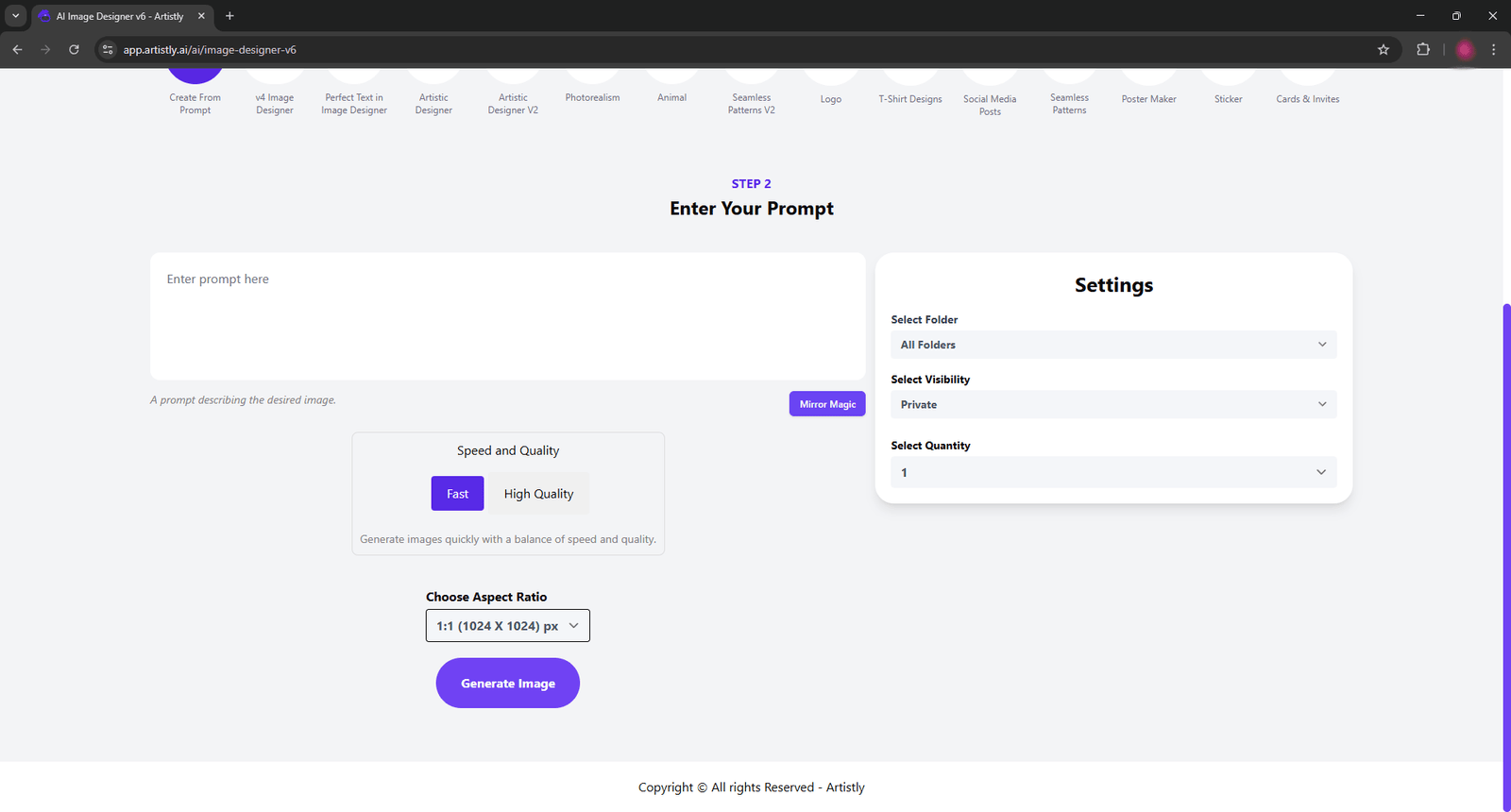Bookmark this page with the star icon
This screenshot has height=812, width=1511.
[x=1384, y=50]
